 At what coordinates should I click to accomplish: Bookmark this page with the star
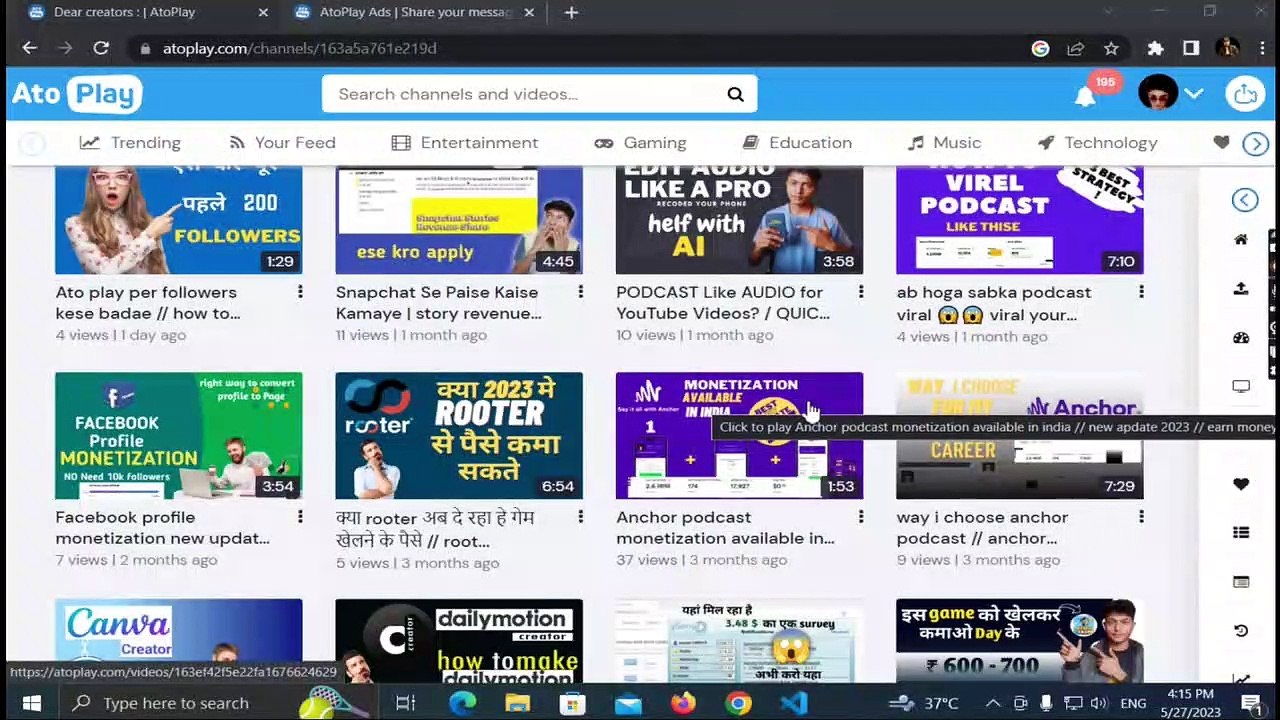click(1111, 48)
